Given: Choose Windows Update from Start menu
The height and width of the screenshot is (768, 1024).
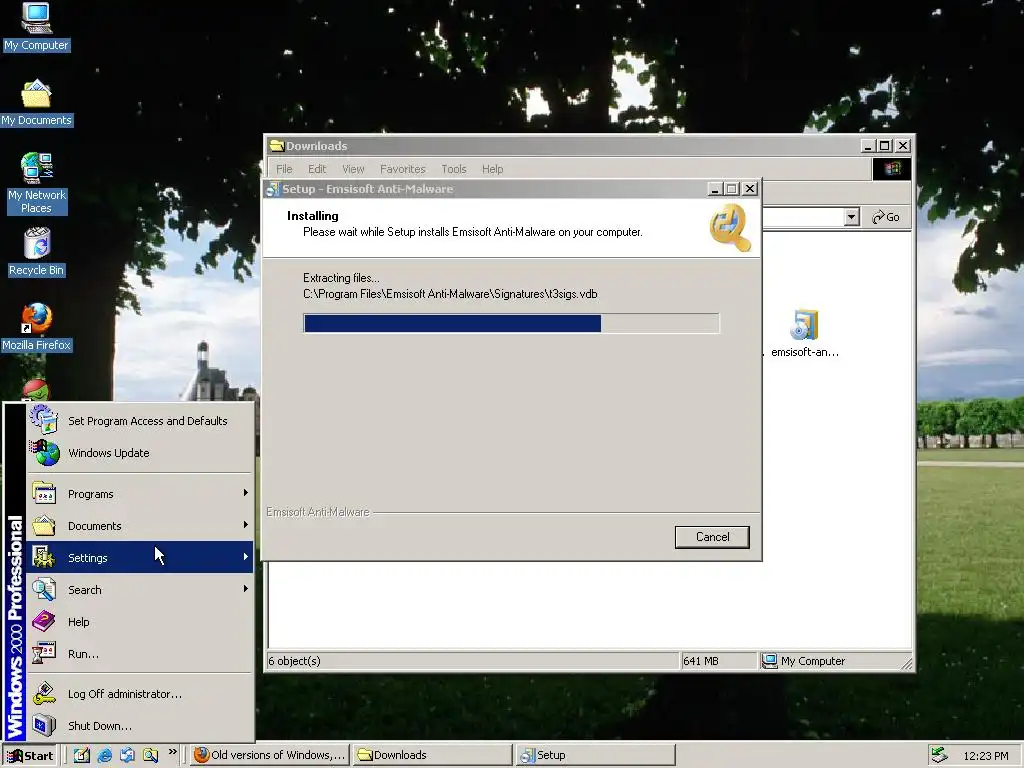Looking at the screenshot, I should pyautogui.click(x=140, y=453).
